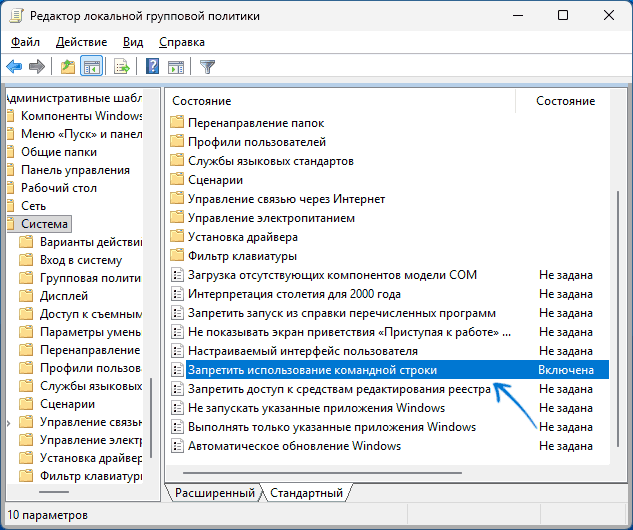633x530 pixels.
Task: Open Сценарии folder in right list
Action: tap(215, 180)
